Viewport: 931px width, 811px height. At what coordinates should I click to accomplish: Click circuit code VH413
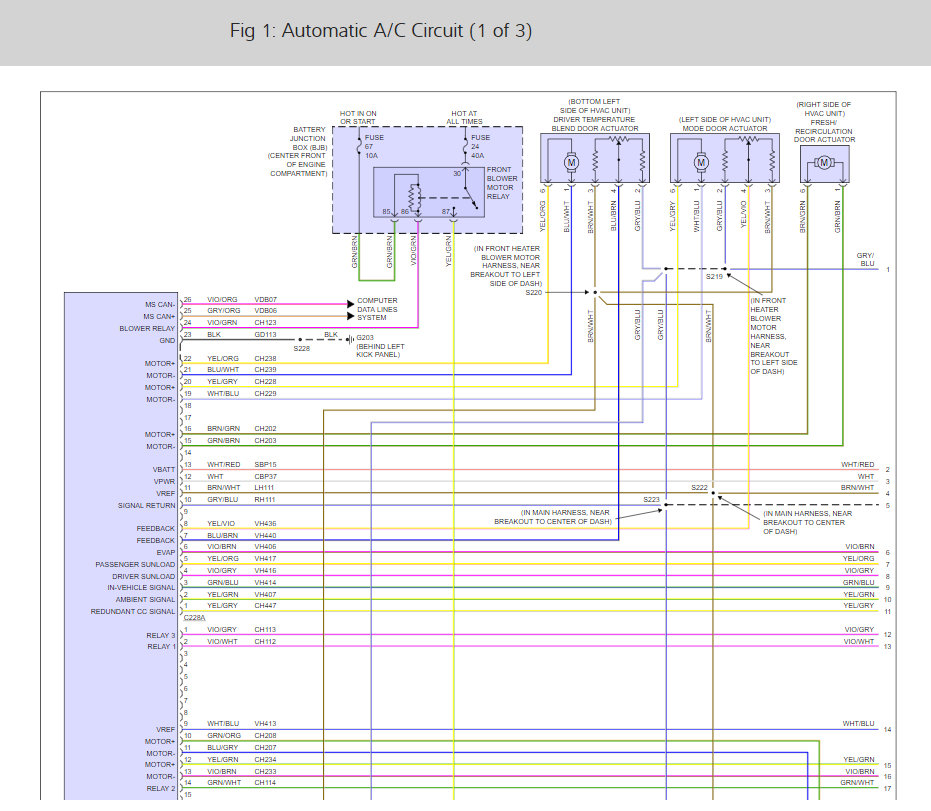pos(265,723)
